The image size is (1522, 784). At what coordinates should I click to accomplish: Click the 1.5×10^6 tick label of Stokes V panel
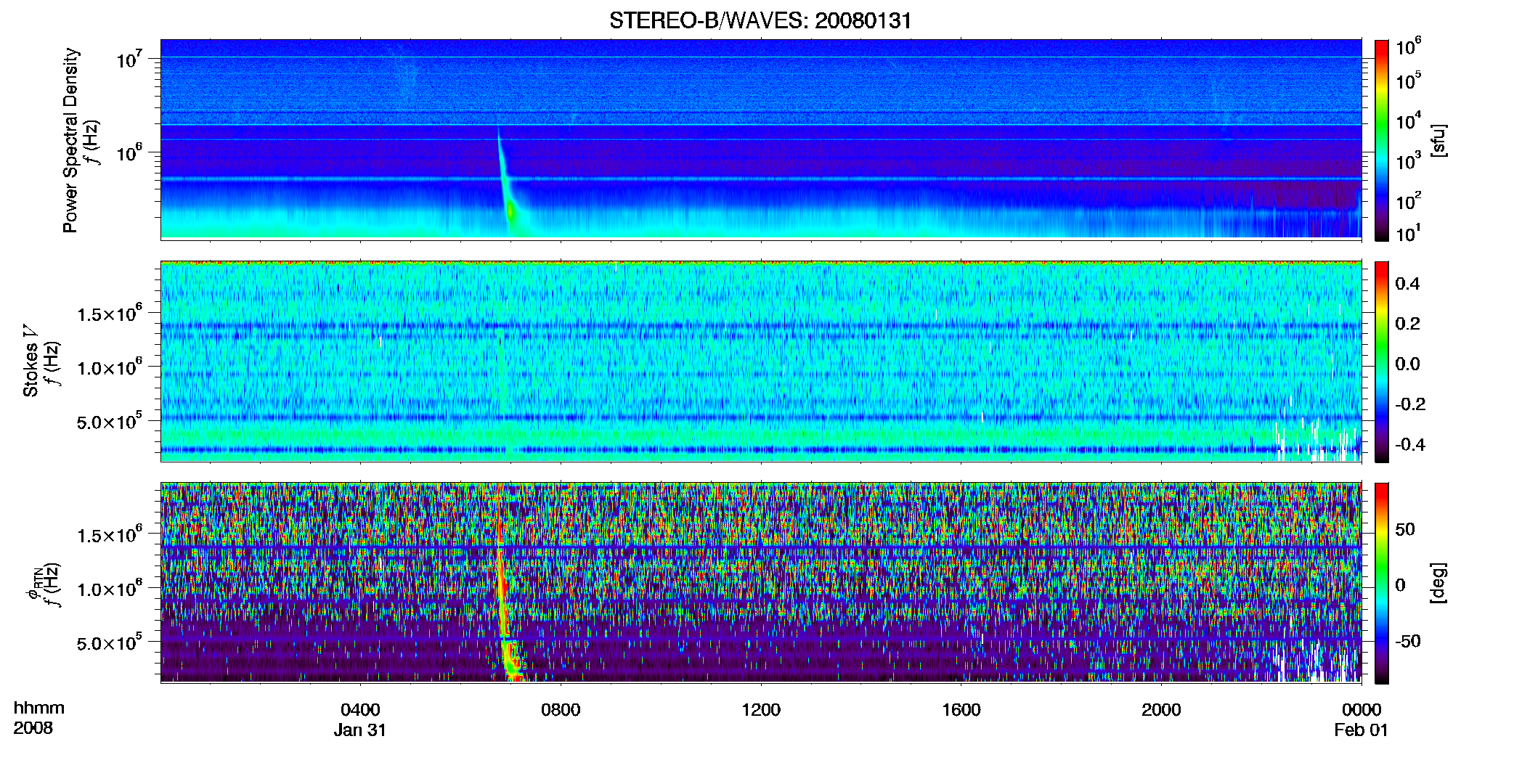pyautogui.click(x=110, y=314)
